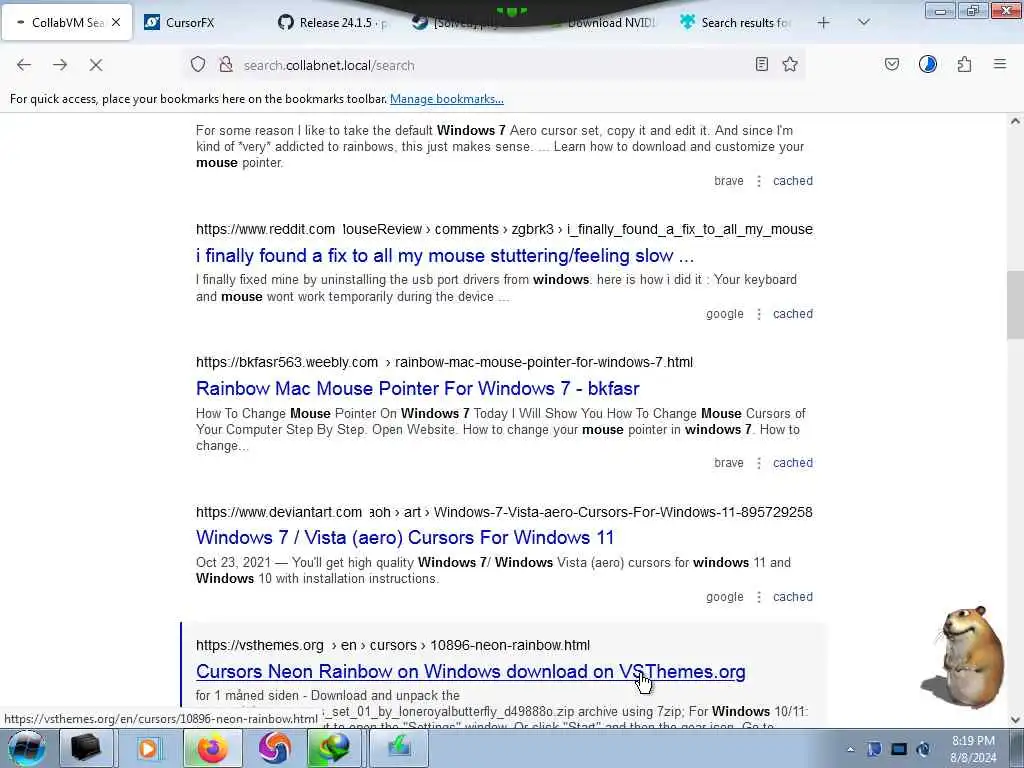Switch to the Release 24.1.5 GitHub tab
The image size is (1024, 768).
click(x=333, y=23)
